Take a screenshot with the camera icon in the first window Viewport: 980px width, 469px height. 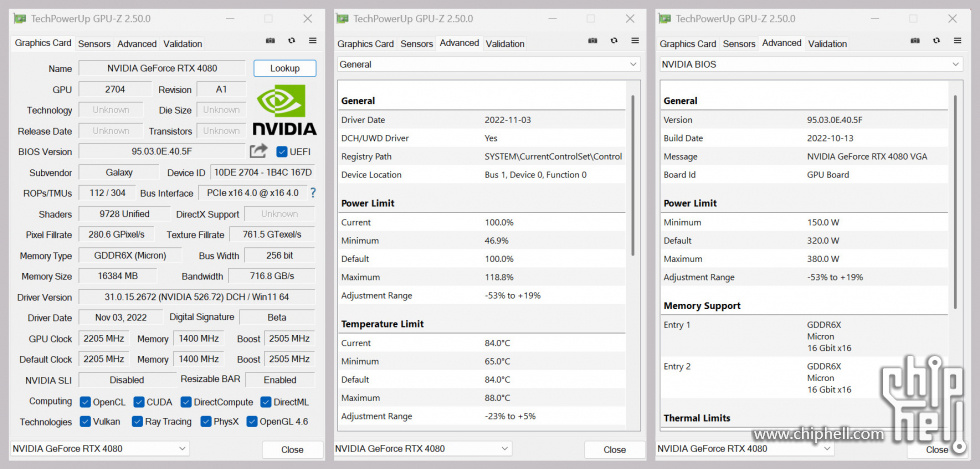tap(270, 41)
